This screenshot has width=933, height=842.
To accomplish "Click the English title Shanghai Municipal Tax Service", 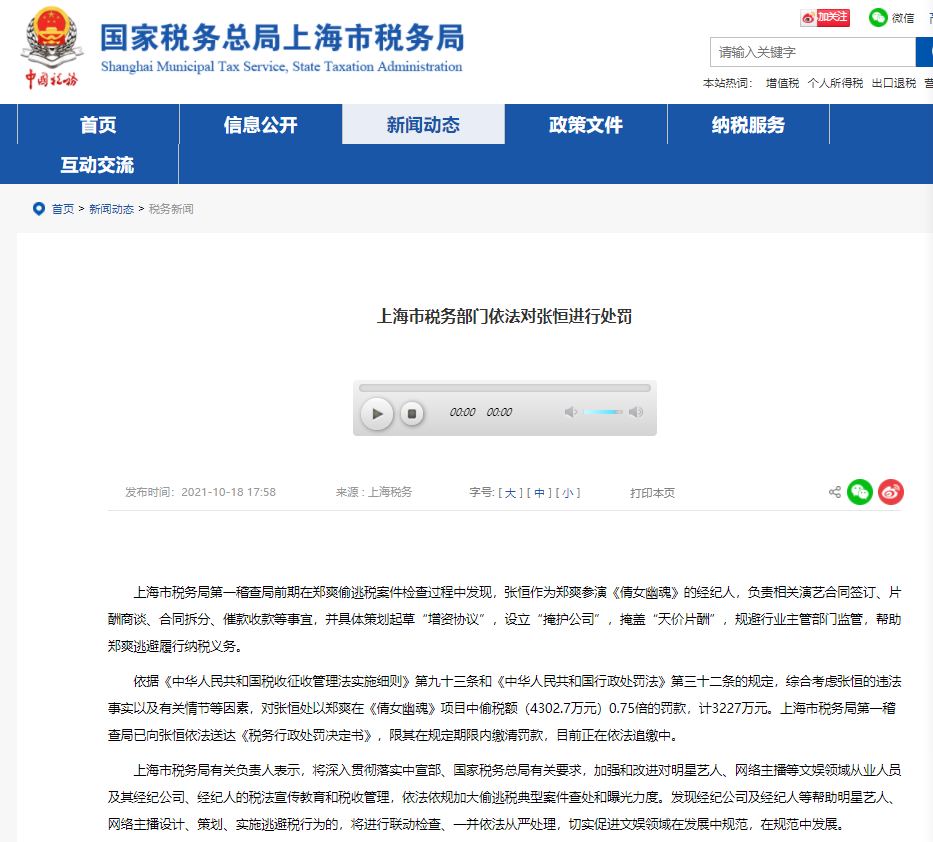I will pyautogui.click(x=193, y=67).
